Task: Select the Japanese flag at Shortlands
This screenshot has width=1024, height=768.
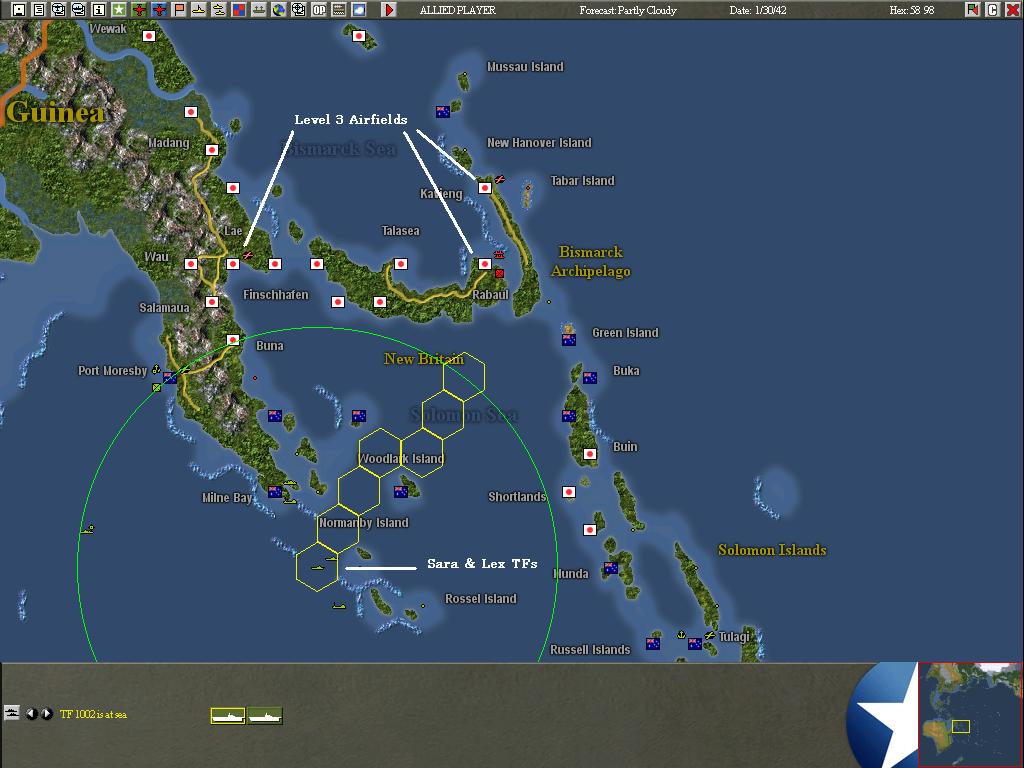Action: point(569,492)
